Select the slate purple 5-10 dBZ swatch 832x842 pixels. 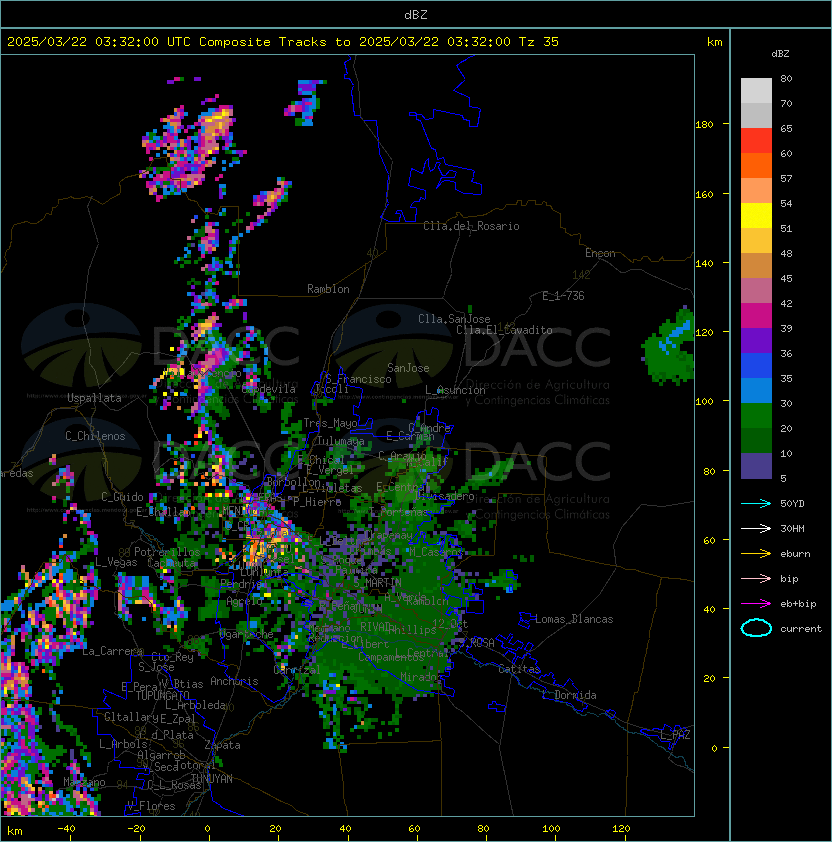(x=756, y=466)
